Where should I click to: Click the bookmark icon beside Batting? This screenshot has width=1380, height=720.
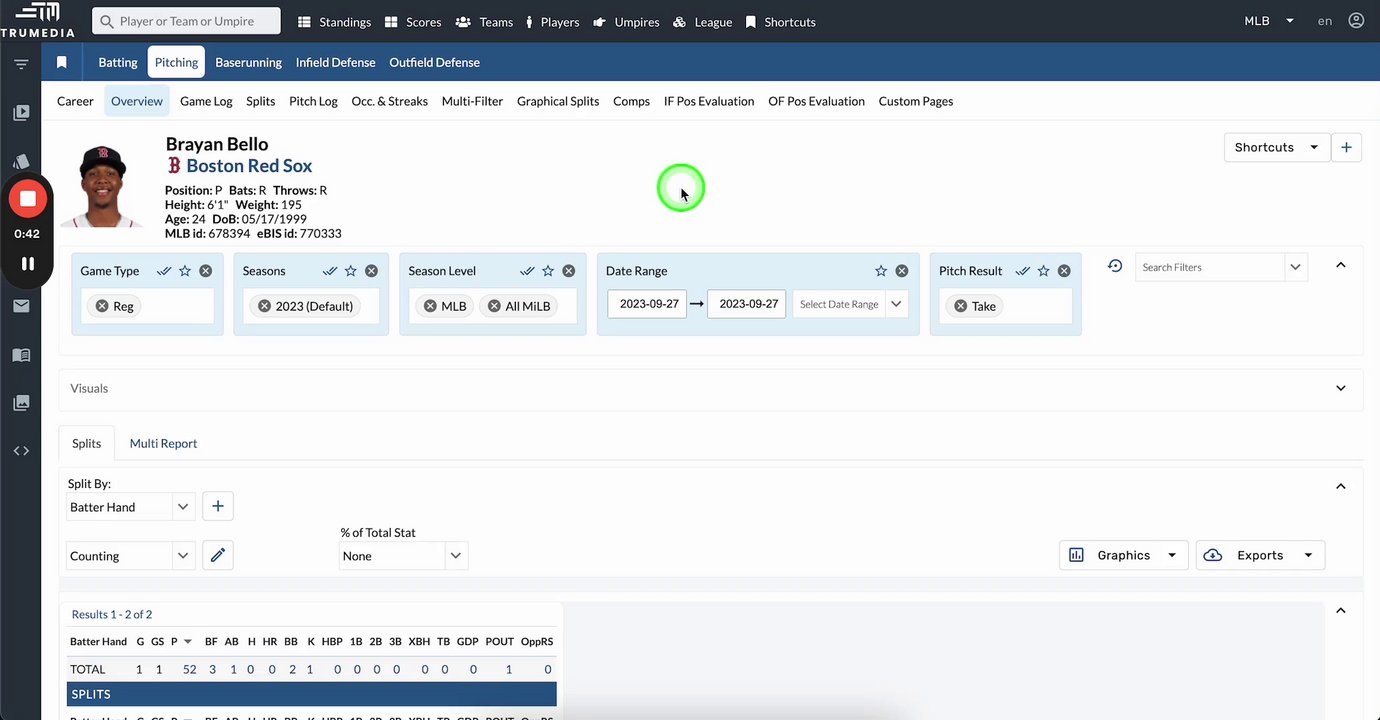(x=62, y=62)
